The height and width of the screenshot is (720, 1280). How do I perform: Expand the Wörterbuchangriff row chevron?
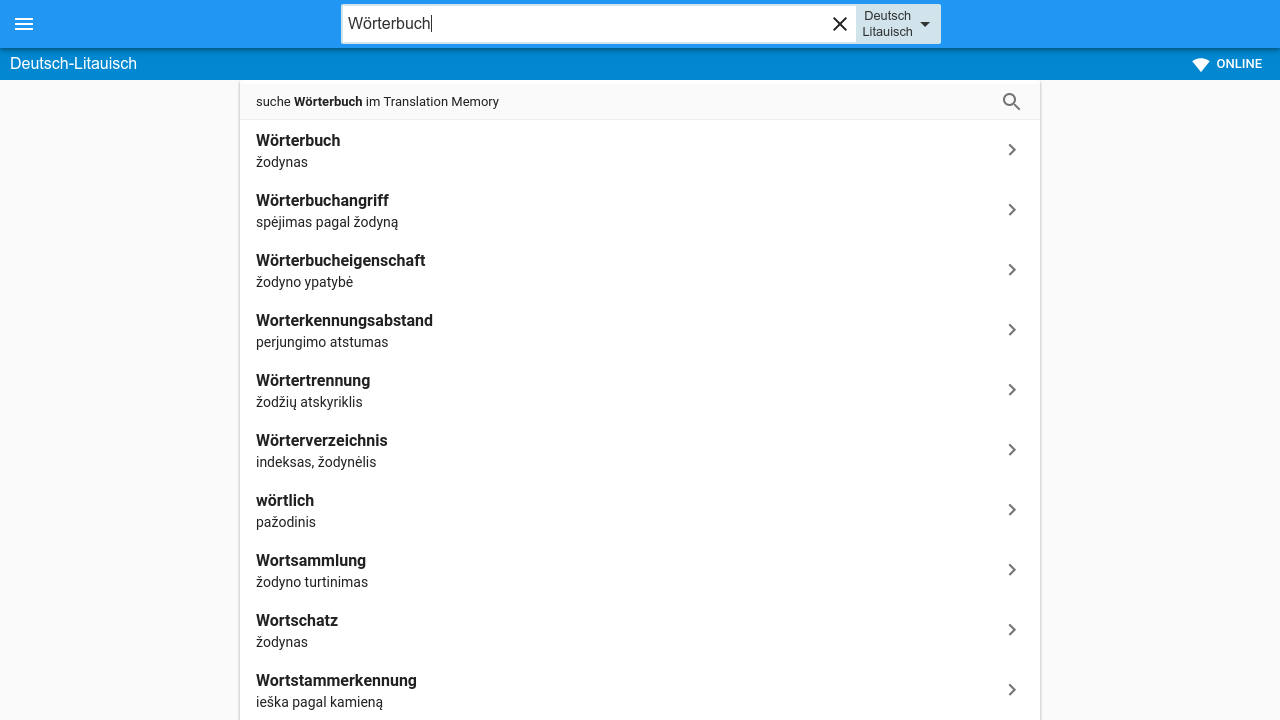(x=1012, y=210)
